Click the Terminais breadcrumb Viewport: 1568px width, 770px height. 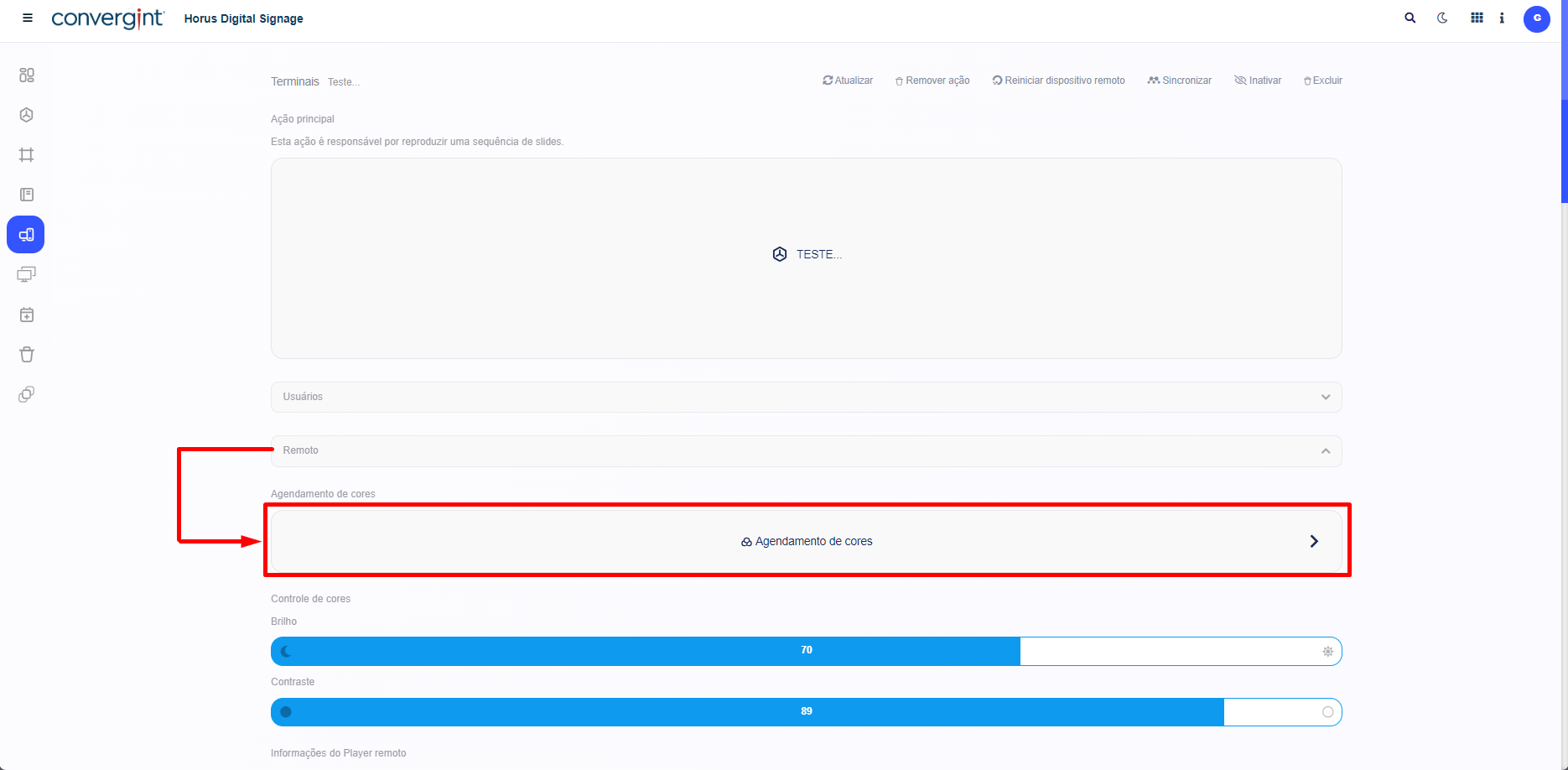294,81
